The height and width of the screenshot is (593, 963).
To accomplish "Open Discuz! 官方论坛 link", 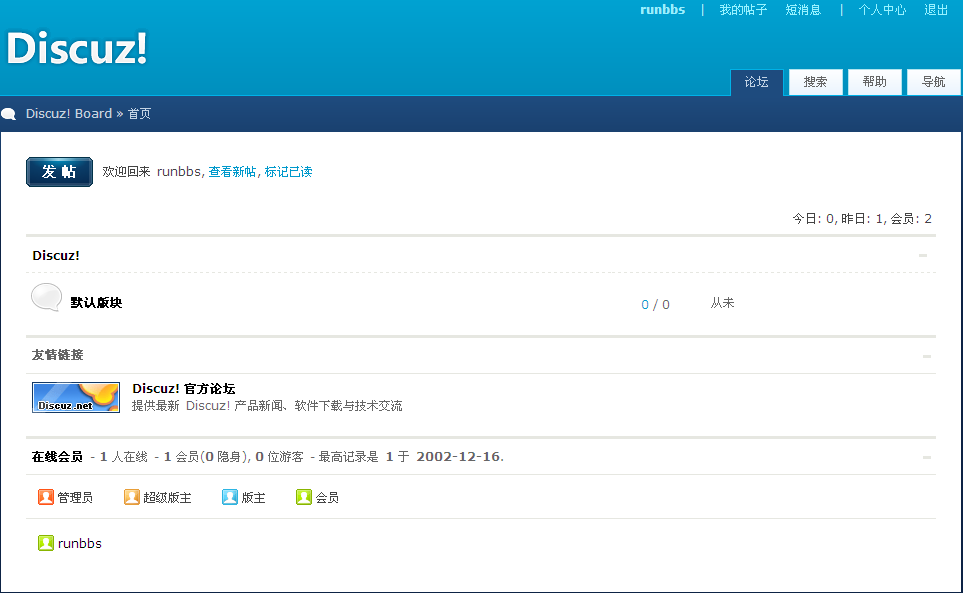I will (184, 389).
